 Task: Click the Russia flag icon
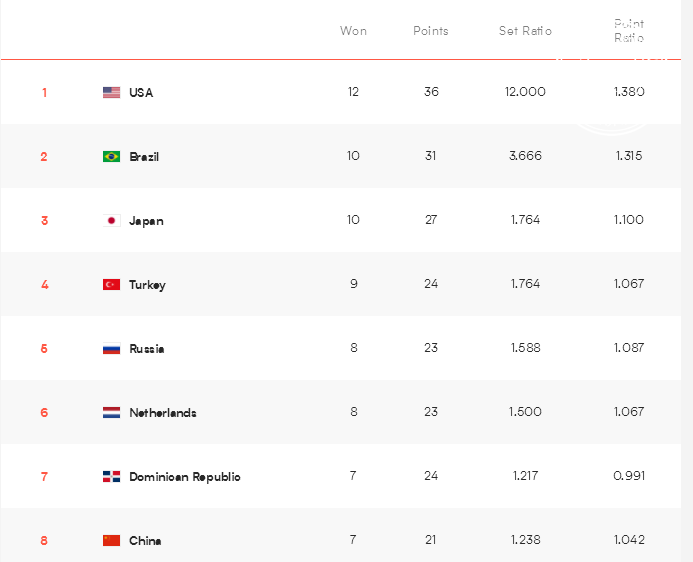pos(111,349)
